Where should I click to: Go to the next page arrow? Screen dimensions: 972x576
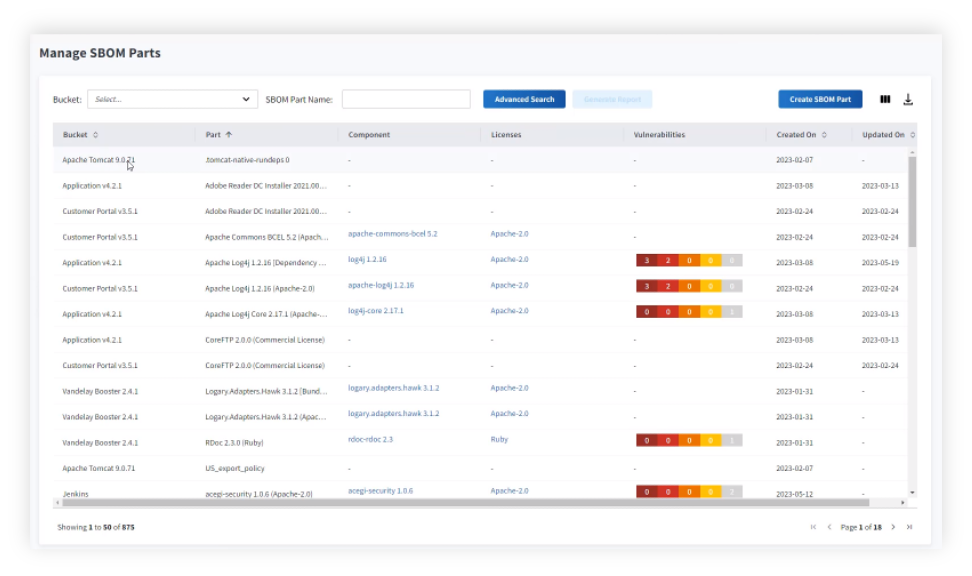point(893,527)
